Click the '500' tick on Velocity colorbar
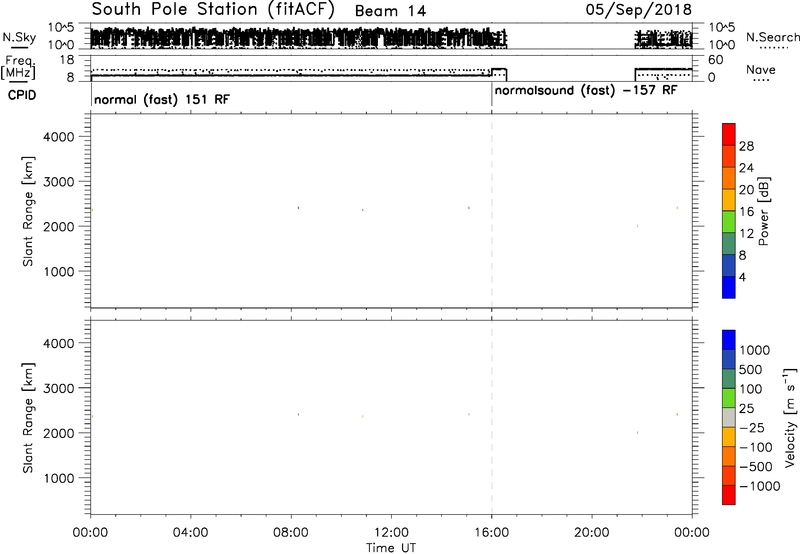 coord(752,370)
